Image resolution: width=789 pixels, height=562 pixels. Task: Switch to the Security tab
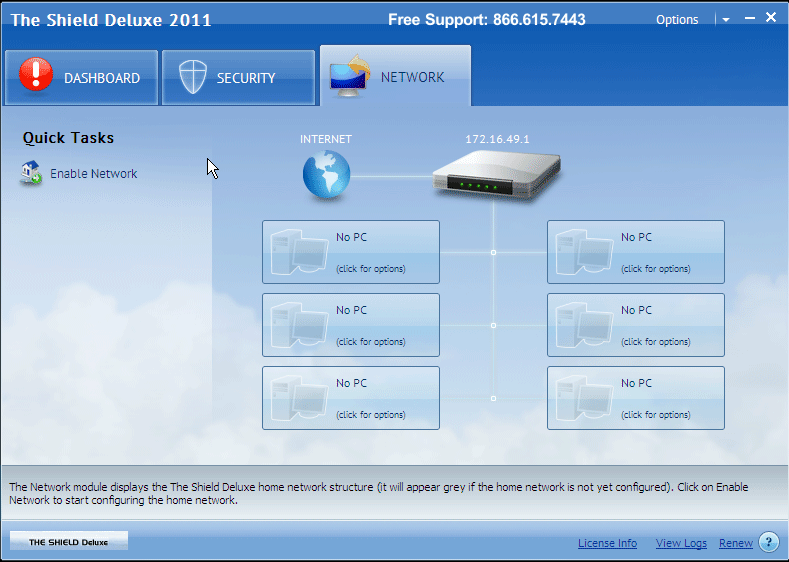pos(239,77)
